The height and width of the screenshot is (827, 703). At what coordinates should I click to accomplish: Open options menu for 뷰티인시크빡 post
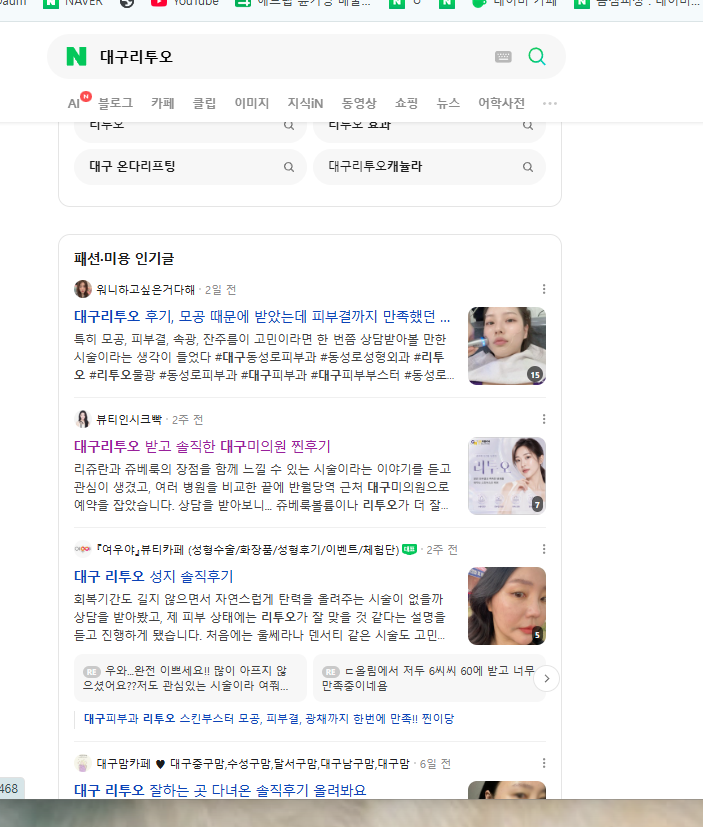coord(544,419)
